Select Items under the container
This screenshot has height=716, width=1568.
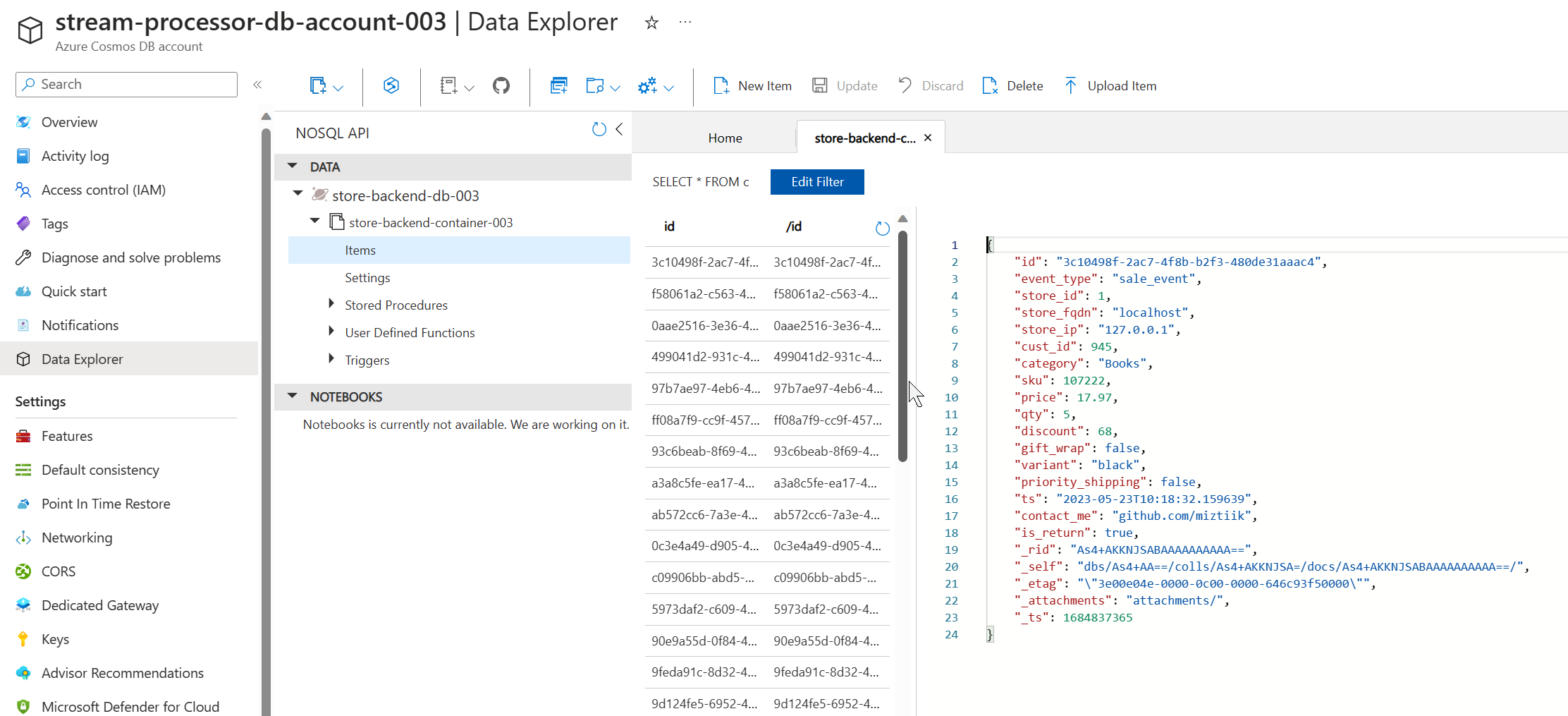click(459, 250)
